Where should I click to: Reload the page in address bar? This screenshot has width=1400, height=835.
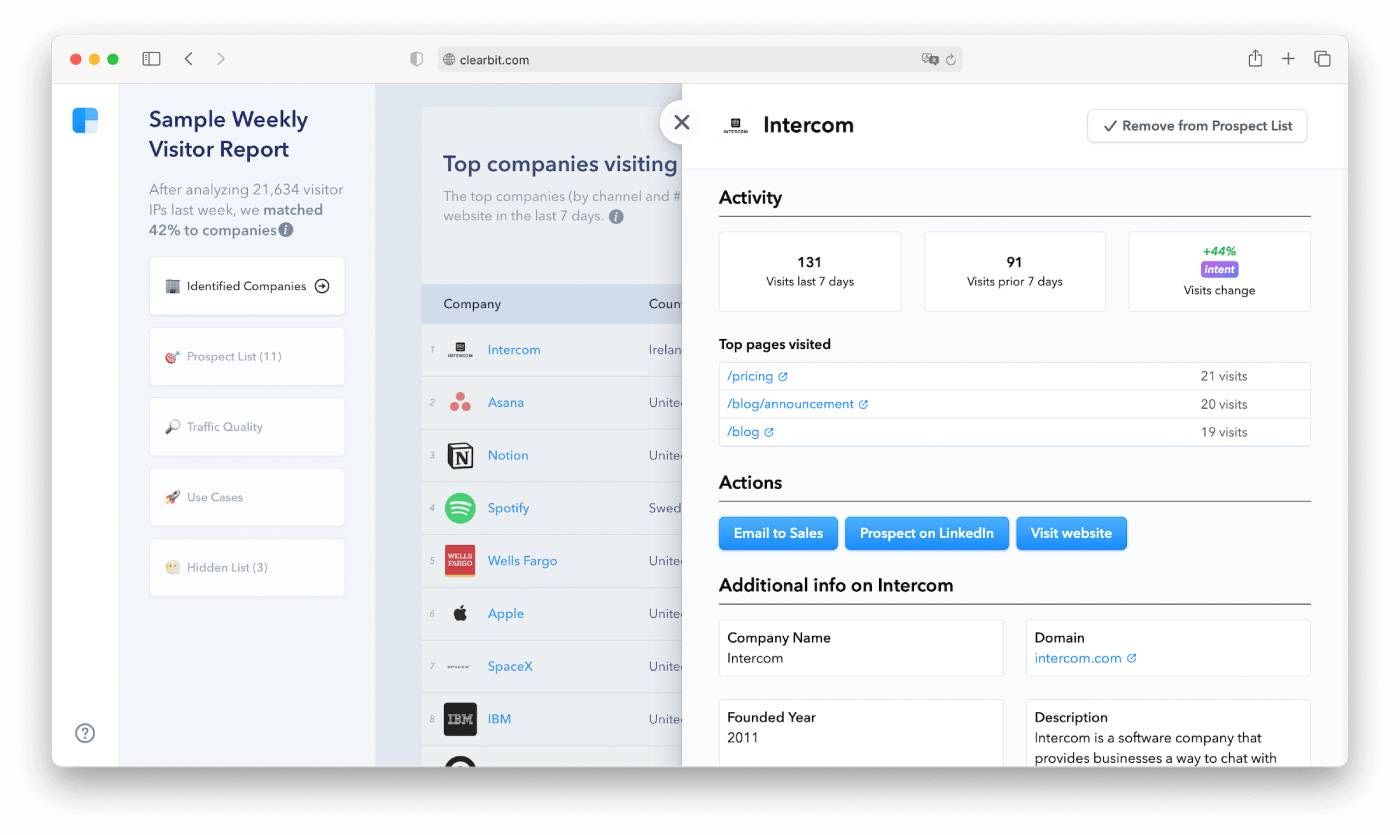pyautogui.click(x=950, y=60)
